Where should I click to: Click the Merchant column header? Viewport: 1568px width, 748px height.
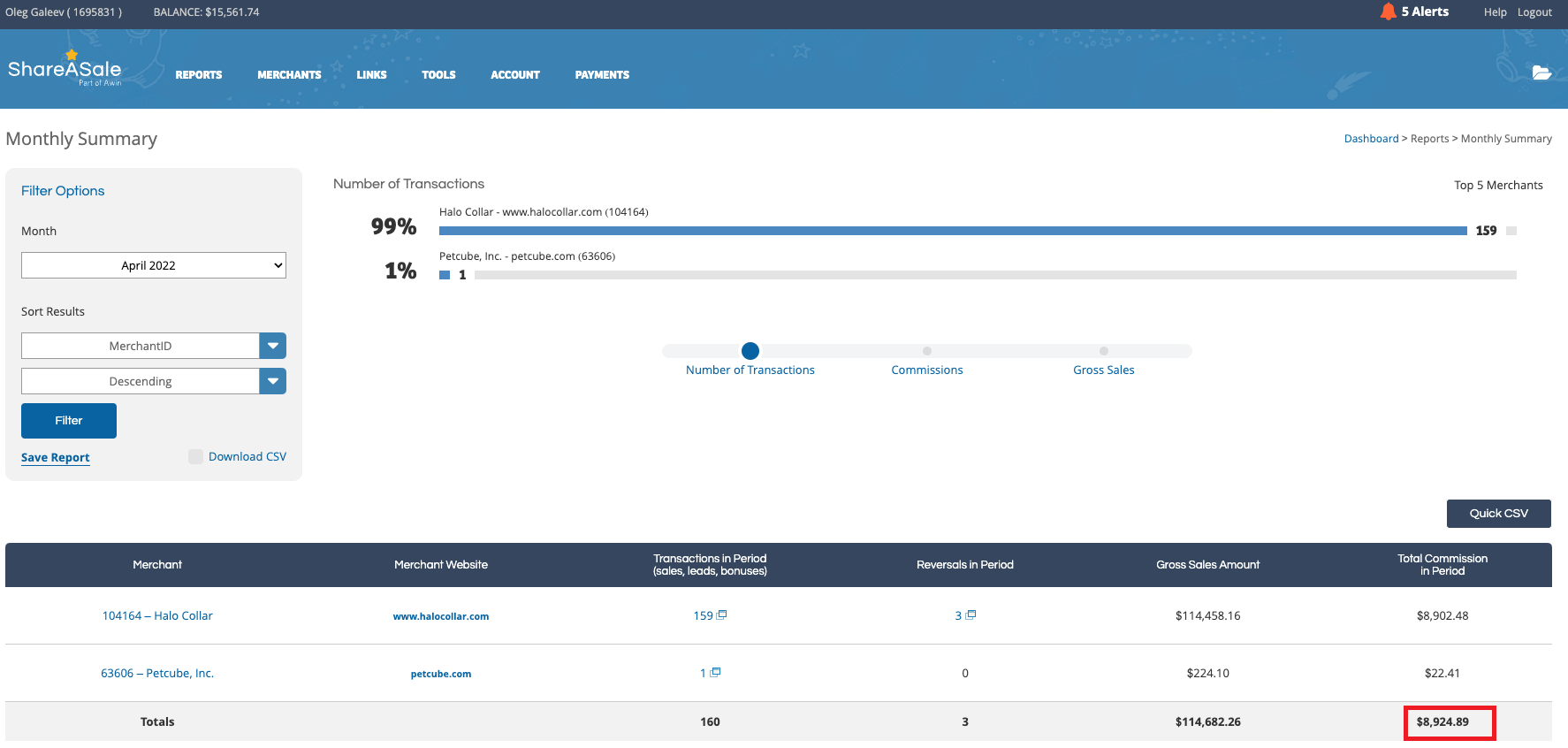[x=157, y=565]
